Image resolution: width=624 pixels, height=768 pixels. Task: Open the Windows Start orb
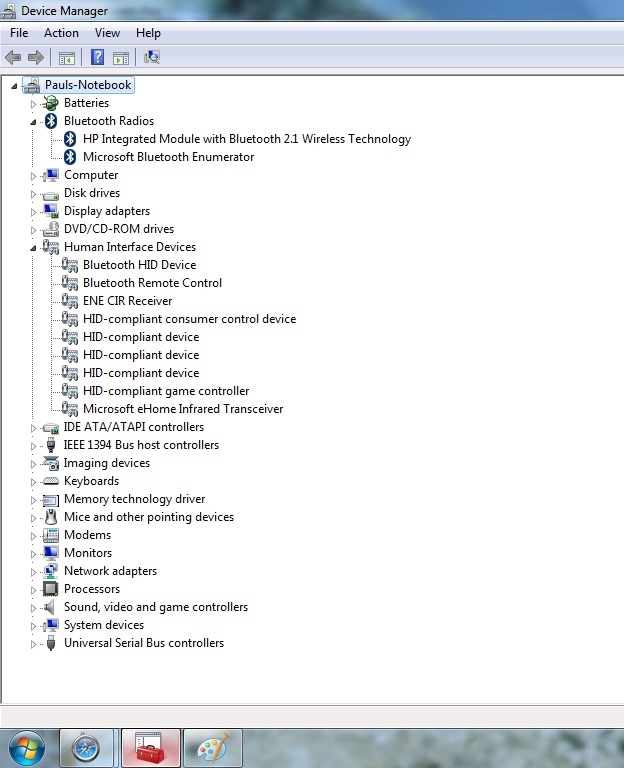click(27, 748)
